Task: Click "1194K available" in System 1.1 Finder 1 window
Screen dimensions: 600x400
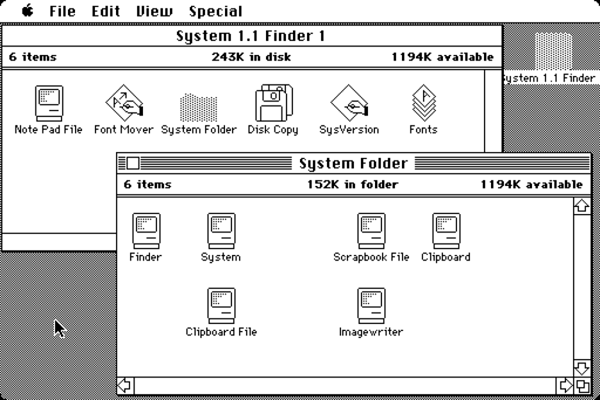Action: click(442, 57)
